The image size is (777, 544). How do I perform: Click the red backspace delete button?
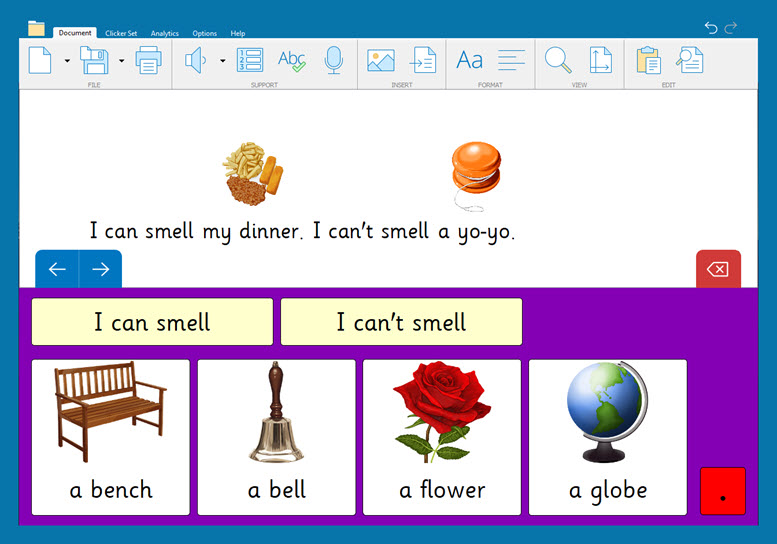(718, 269)
